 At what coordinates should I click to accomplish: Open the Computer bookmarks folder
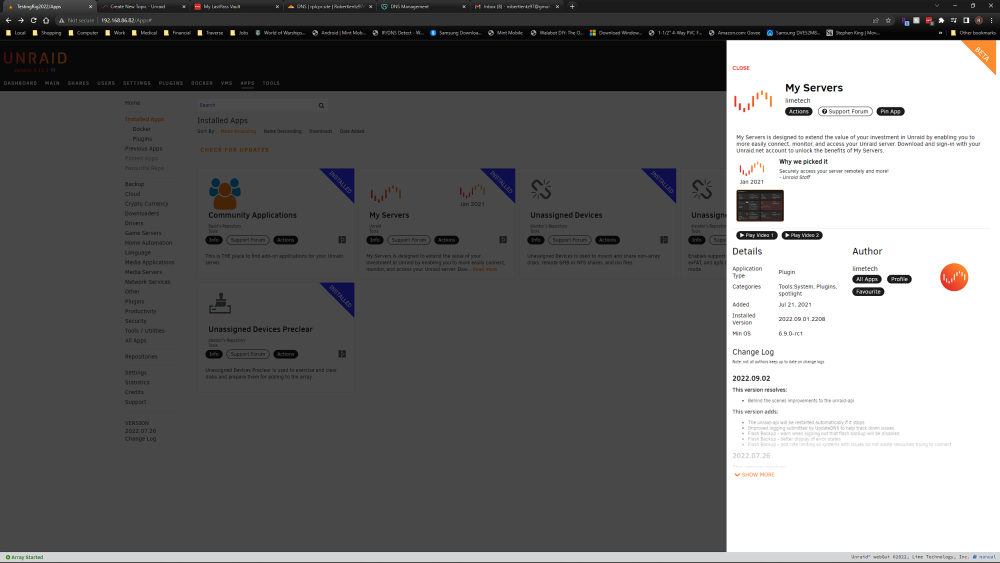tap(83, 33)
